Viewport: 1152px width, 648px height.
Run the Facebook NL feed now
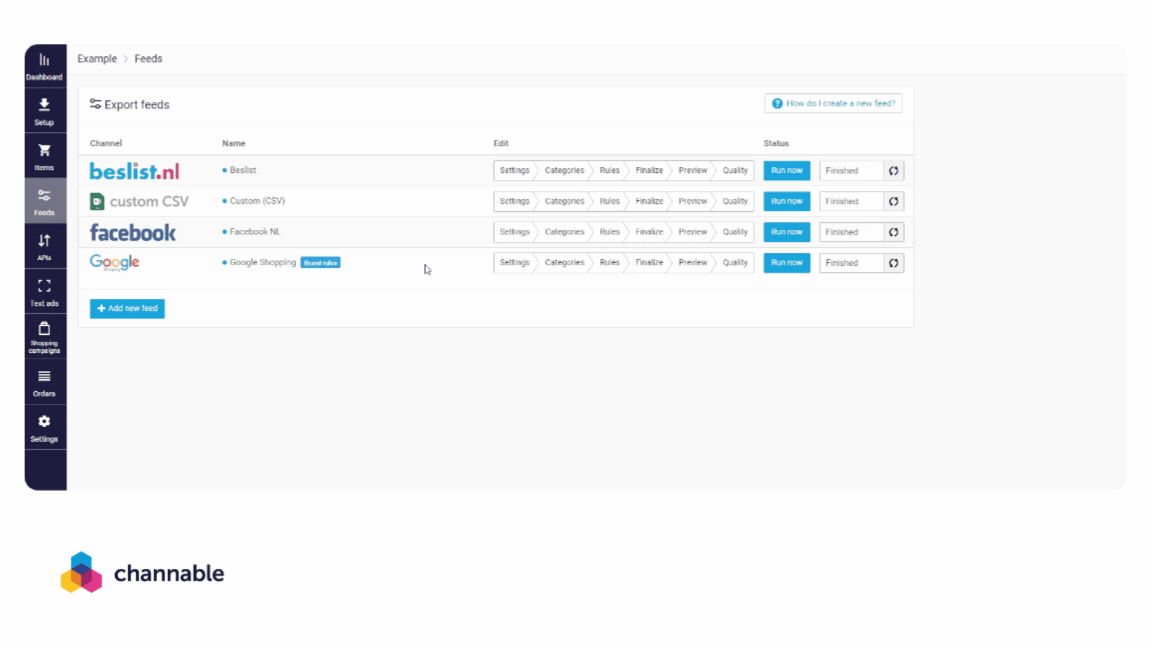tap(787, 232)
